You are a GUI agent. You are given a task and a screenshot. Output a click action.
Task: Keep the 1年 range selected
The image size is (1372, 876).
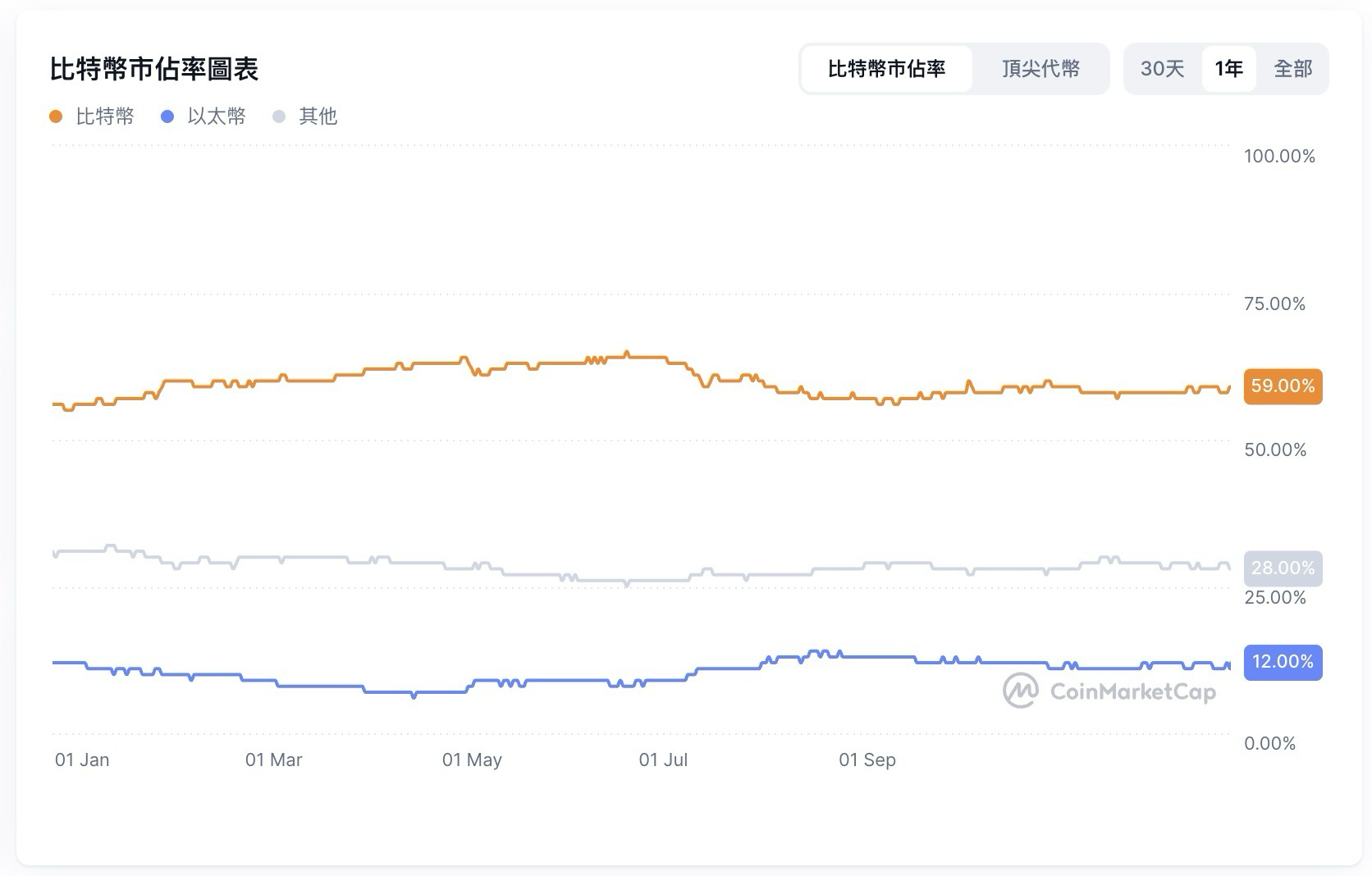[x=1228, y=69]
